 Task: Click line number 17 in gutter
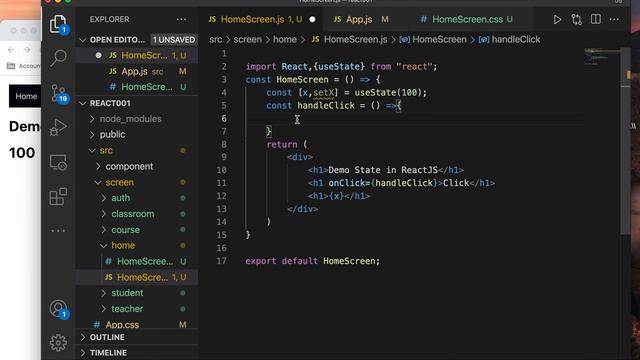[222, 261]
